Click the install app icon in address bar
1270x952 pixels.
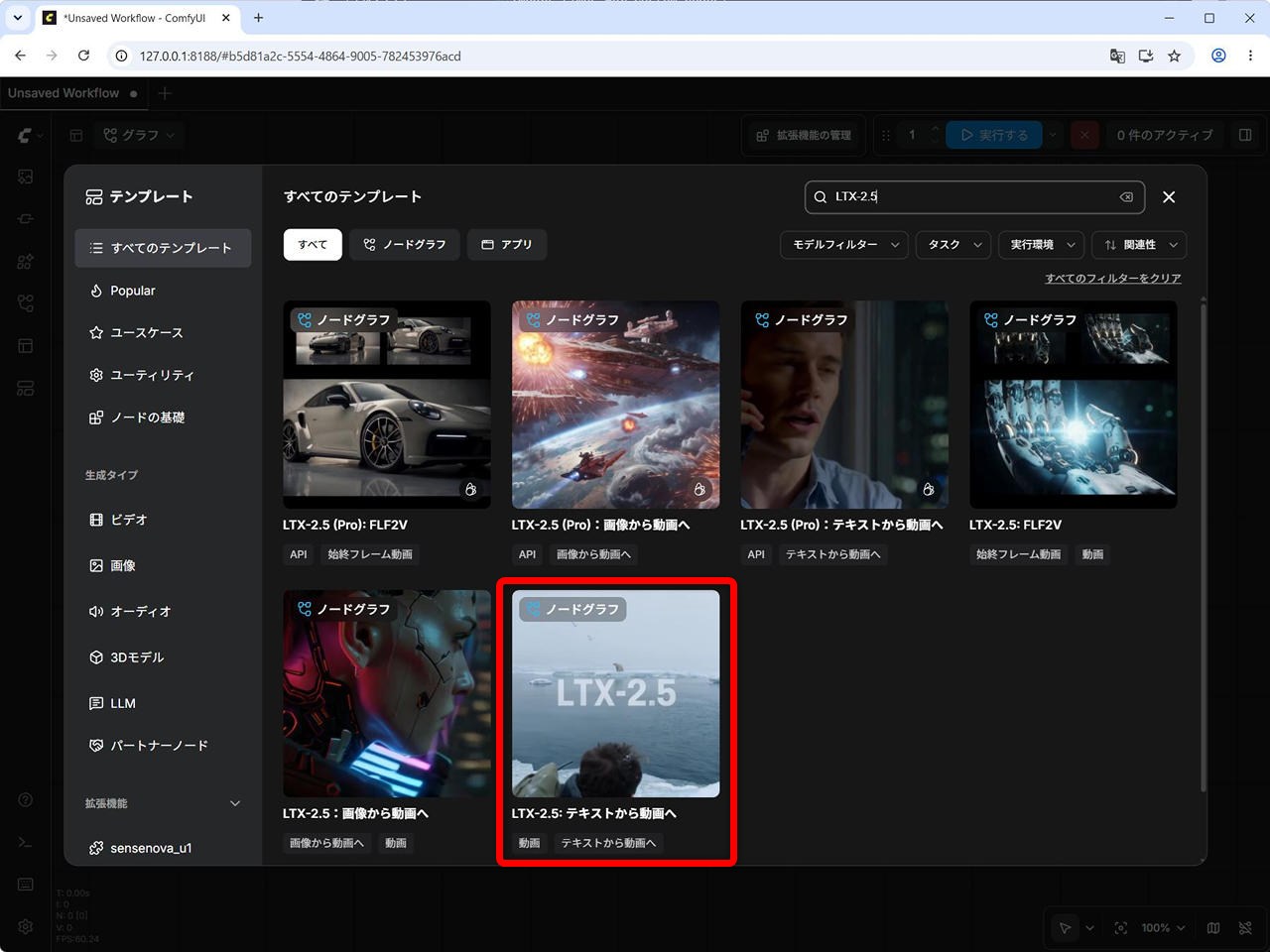coord(1146,56)
